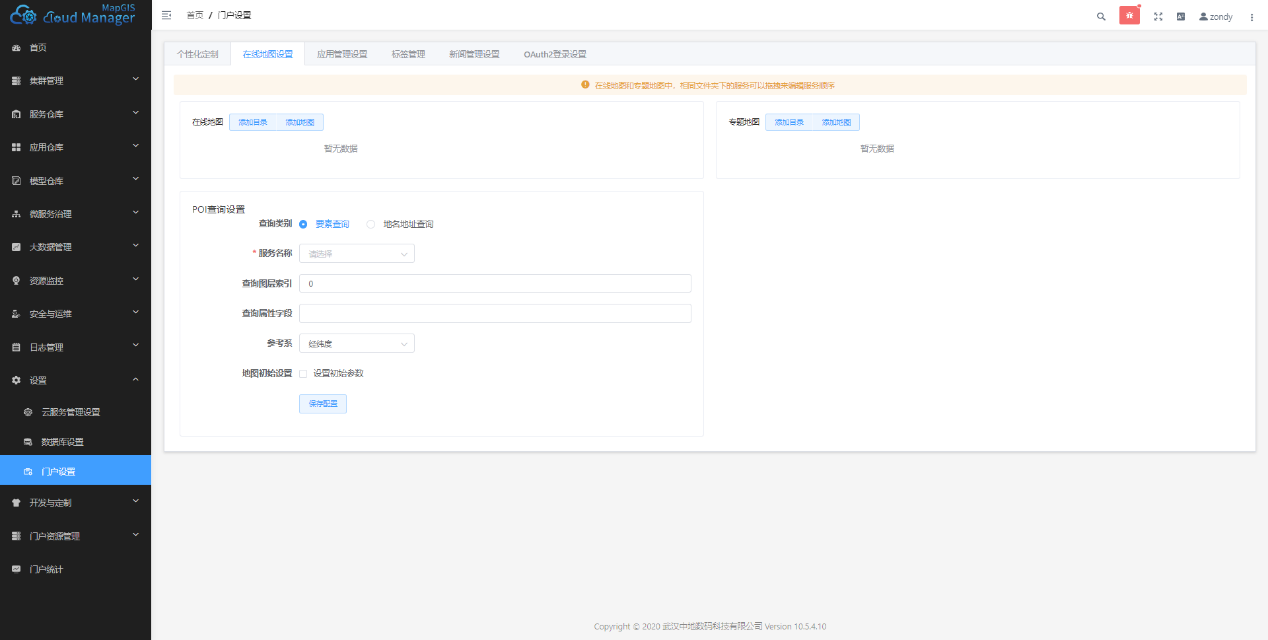Open the 云服务管理设置 submenu item
The height and width of the screenshot is (640, 1268).
click(x=75, y=412)
